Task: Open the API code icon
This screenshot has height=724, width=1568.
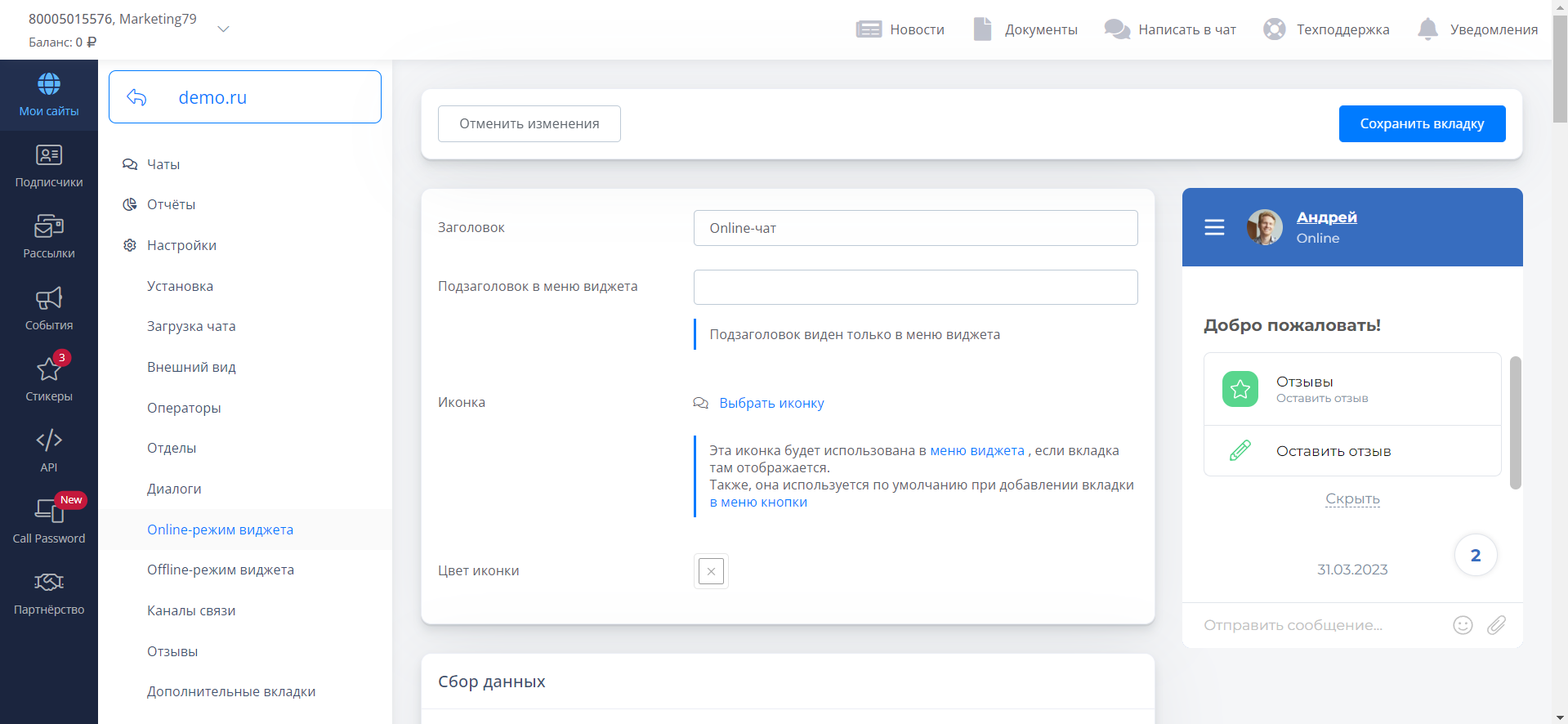Action: click(49, 440)
